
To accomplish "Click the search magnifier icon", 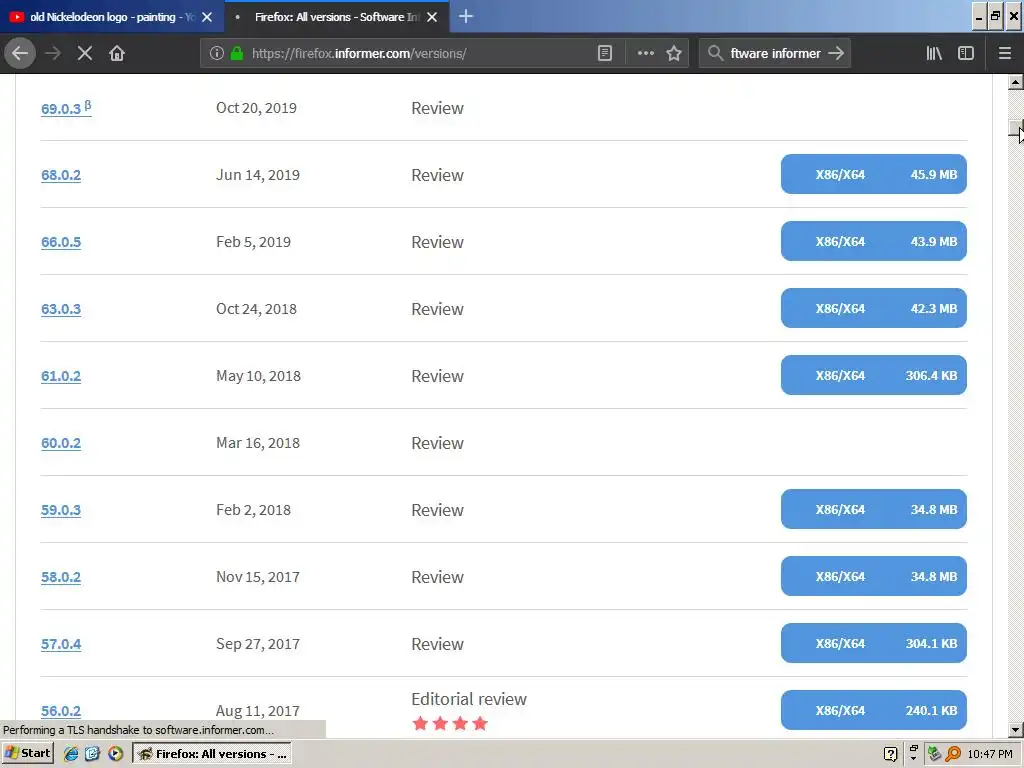I will 716,54.
